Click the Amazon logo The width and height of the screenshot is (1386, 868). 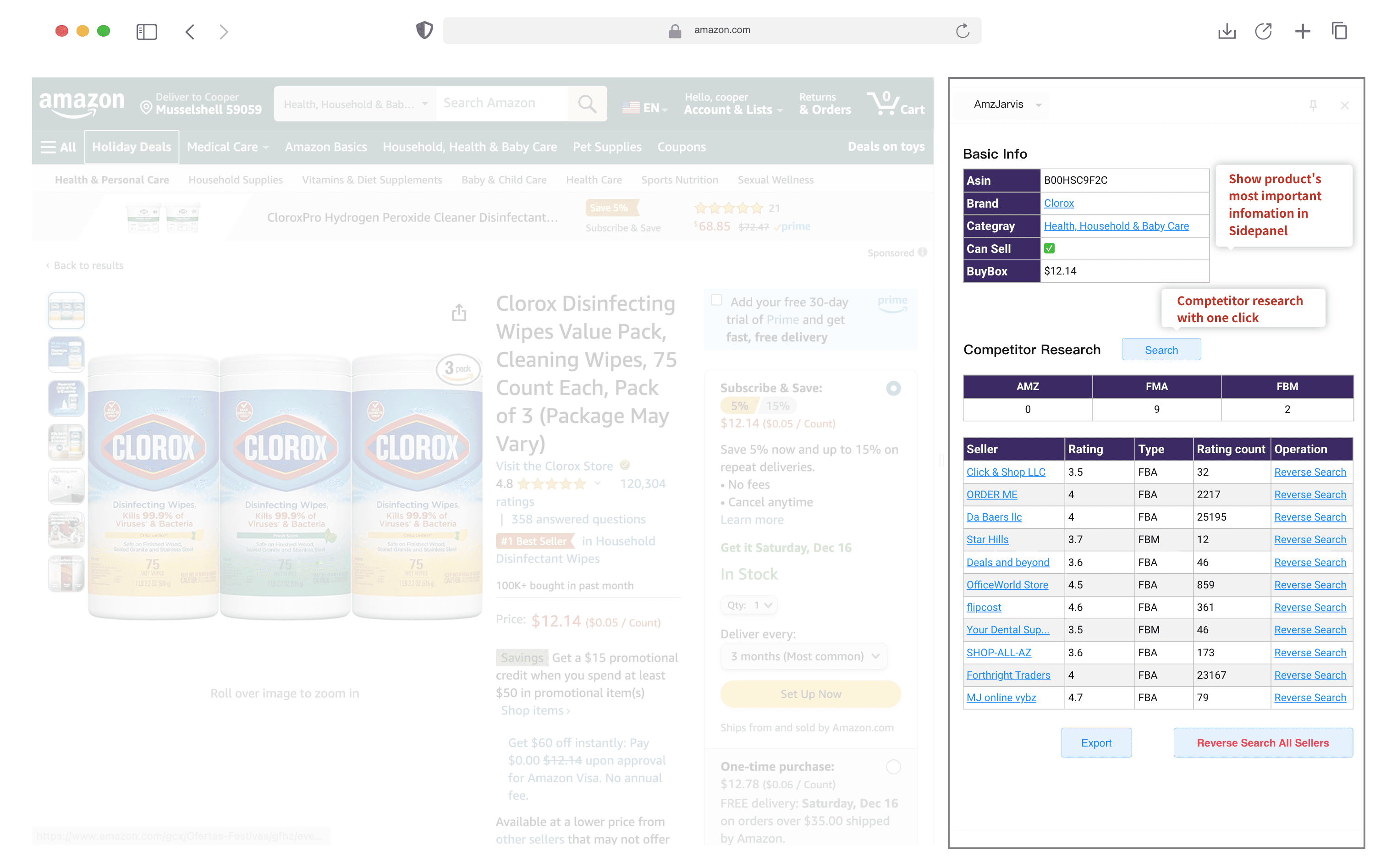(81, 104)
